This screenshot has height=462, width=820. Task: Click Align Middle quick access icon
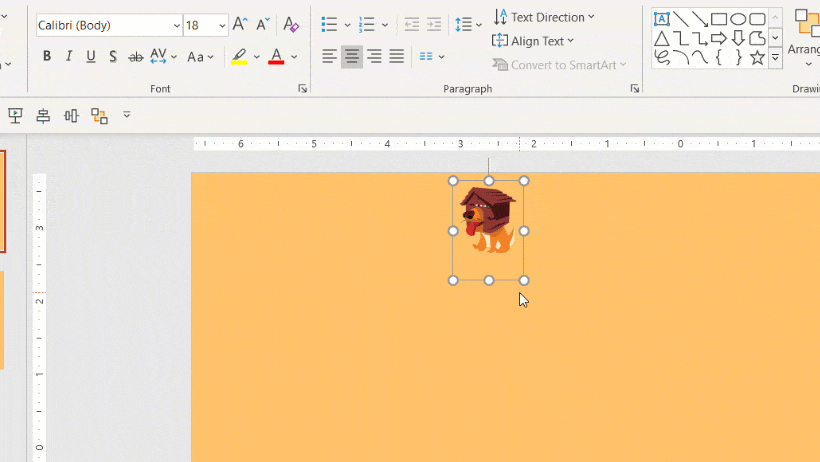(x=71, y=115)
